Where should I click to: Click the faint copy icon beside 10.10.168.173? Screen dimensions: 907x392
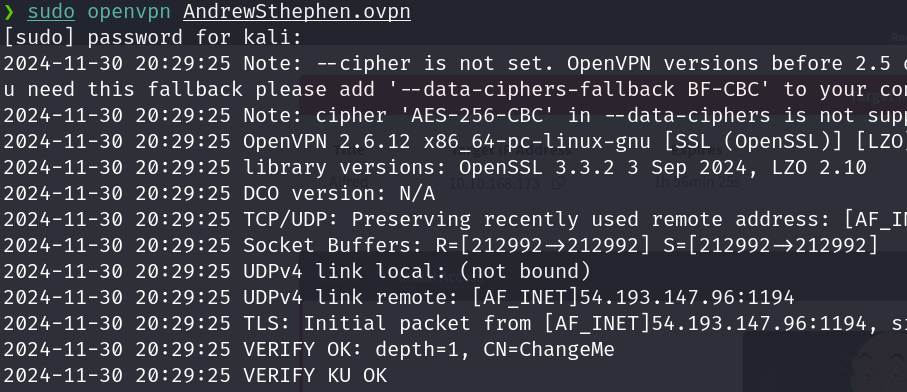tap(559, 183)
